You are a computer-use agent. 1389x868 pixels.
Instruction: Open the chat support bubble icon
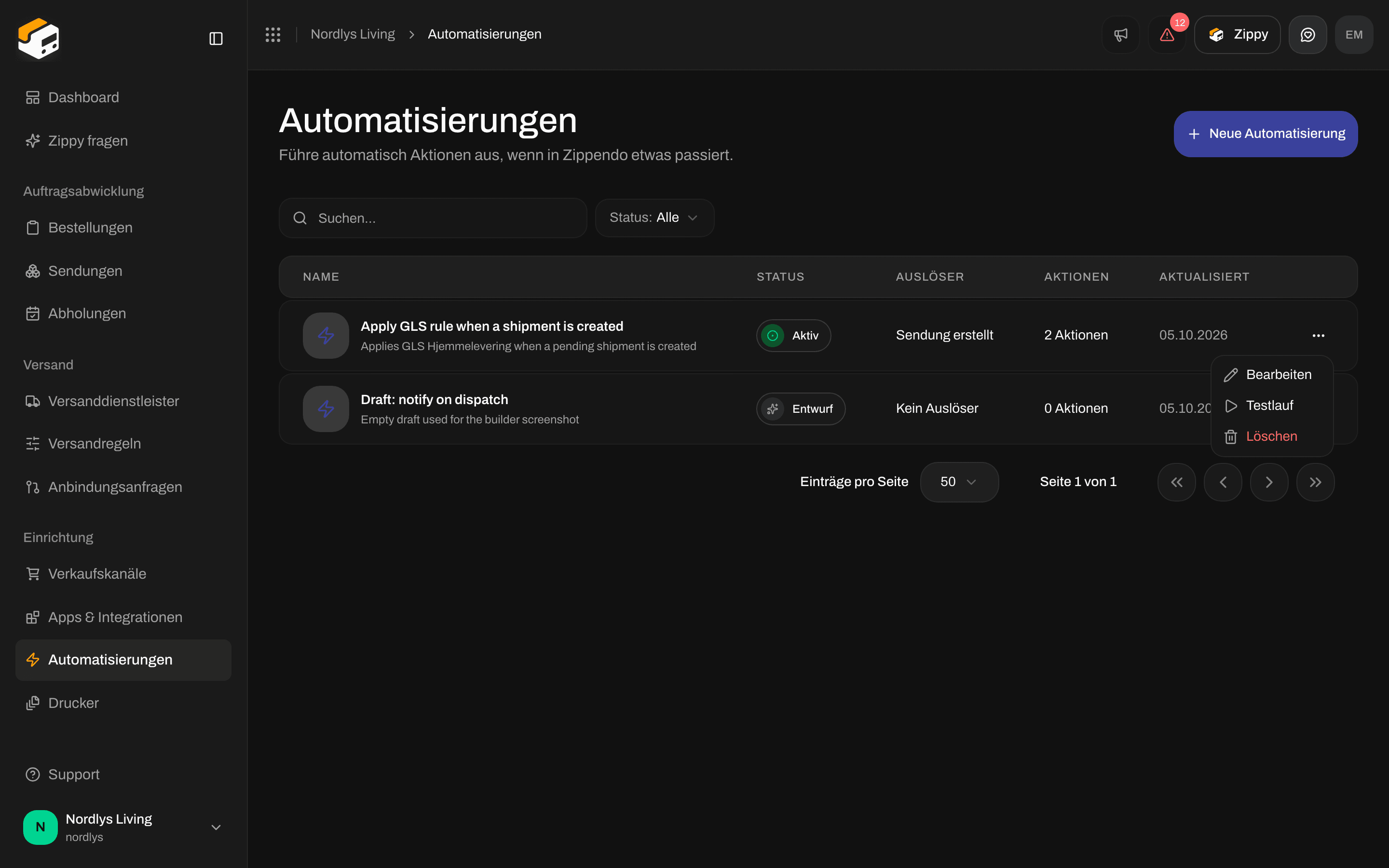tap(1307, 34)
